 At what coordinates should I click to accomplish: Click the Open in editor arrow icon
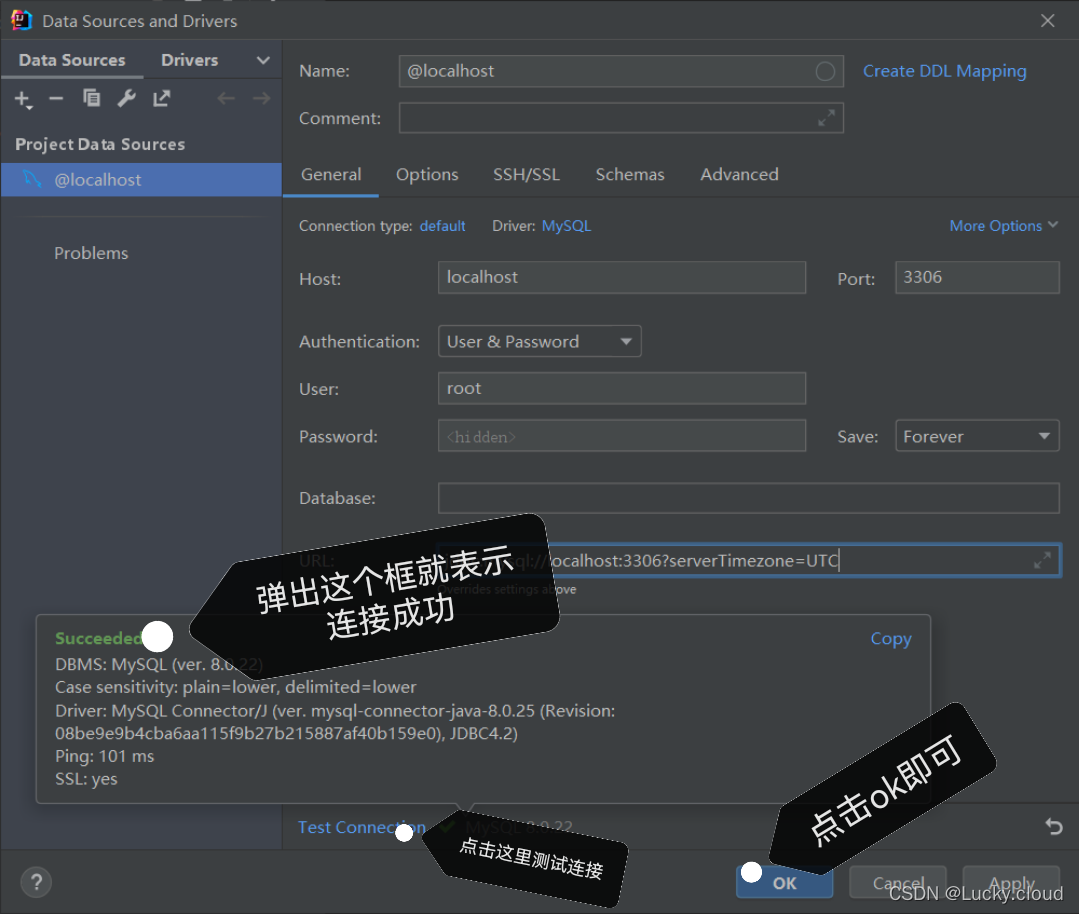(161, 99)
